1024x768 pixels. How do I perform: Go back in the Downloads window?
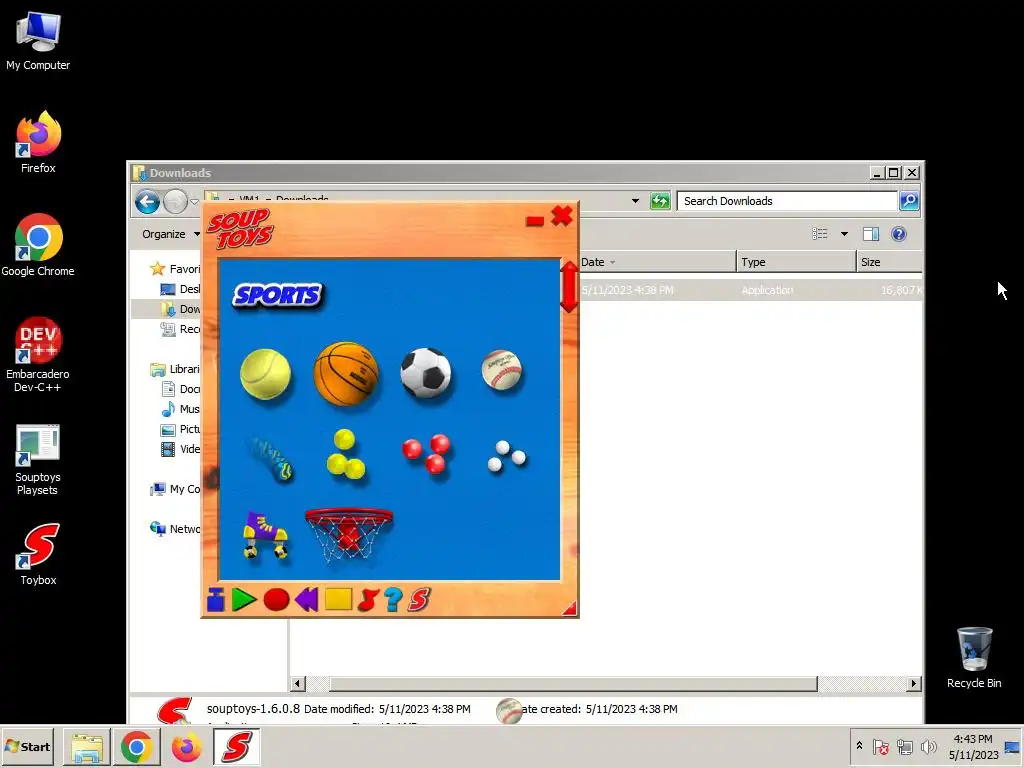[x=148, y=202]
